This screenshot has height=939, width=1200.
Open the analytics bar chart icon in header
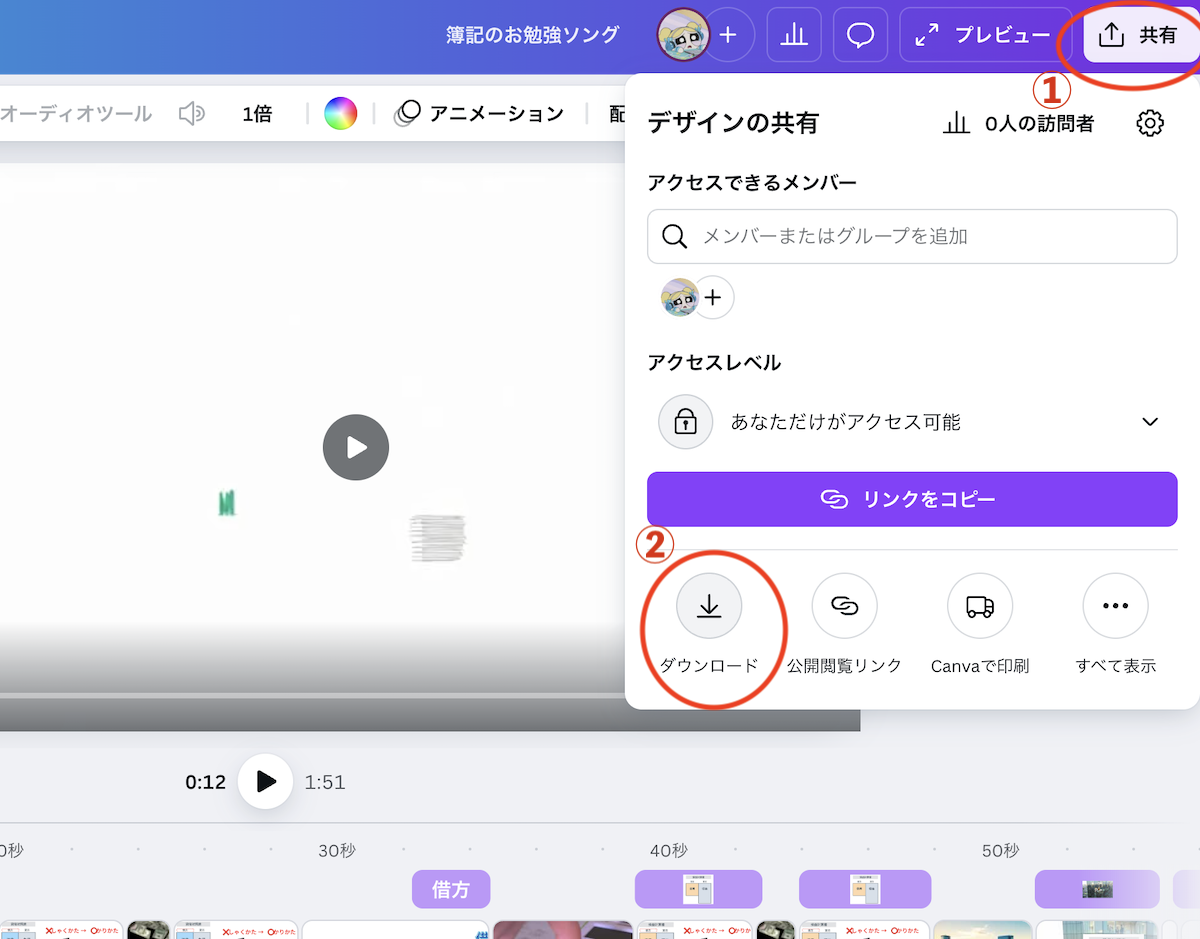pyautogui.click(x=794, y=35)
